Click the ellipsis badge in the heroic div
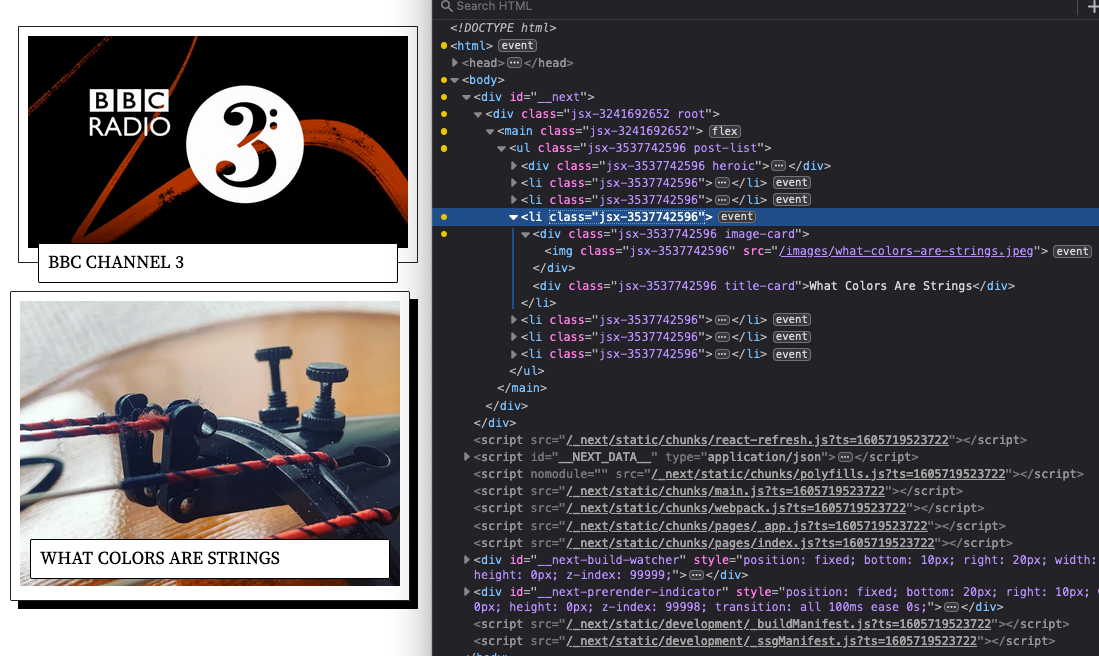This screenshot has width=1099, height=656. click(779, 166)
